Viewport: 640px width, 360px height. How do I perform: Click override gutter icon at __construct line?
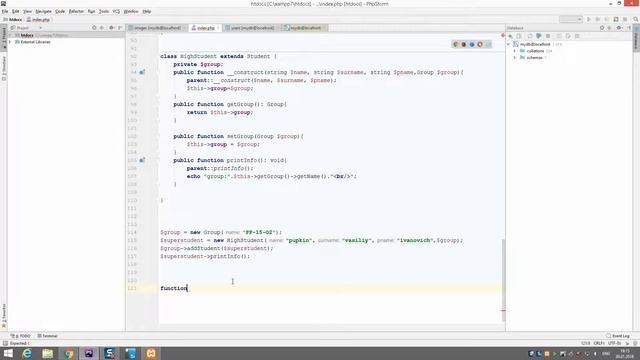(x=142, y=72)
